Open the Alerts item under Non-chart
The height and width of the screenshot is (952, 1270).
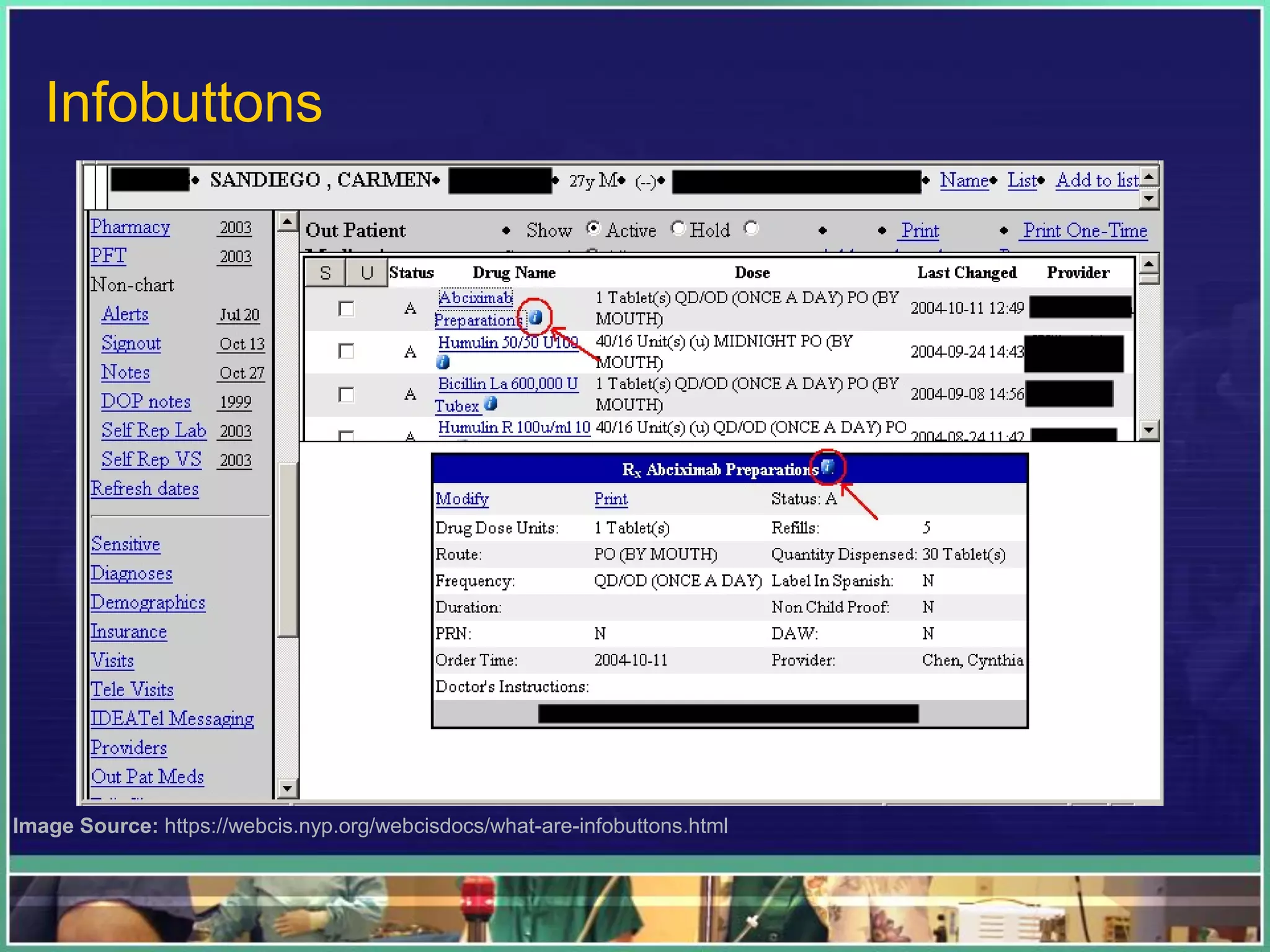coord(125,314)
